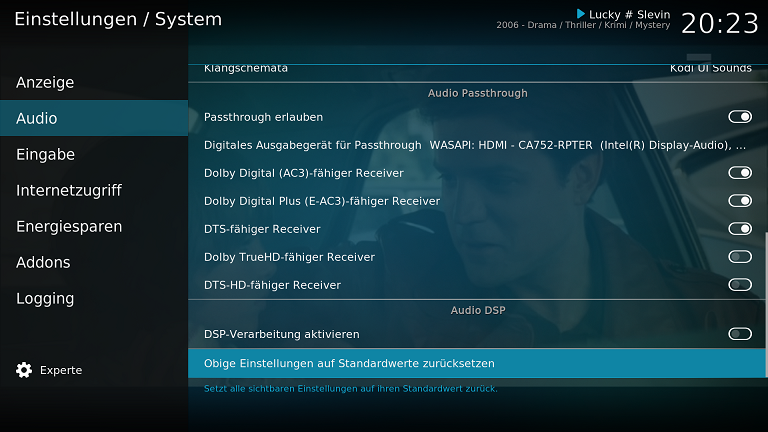Enable DTS-HD-fähiger Receiver switch

740,285
